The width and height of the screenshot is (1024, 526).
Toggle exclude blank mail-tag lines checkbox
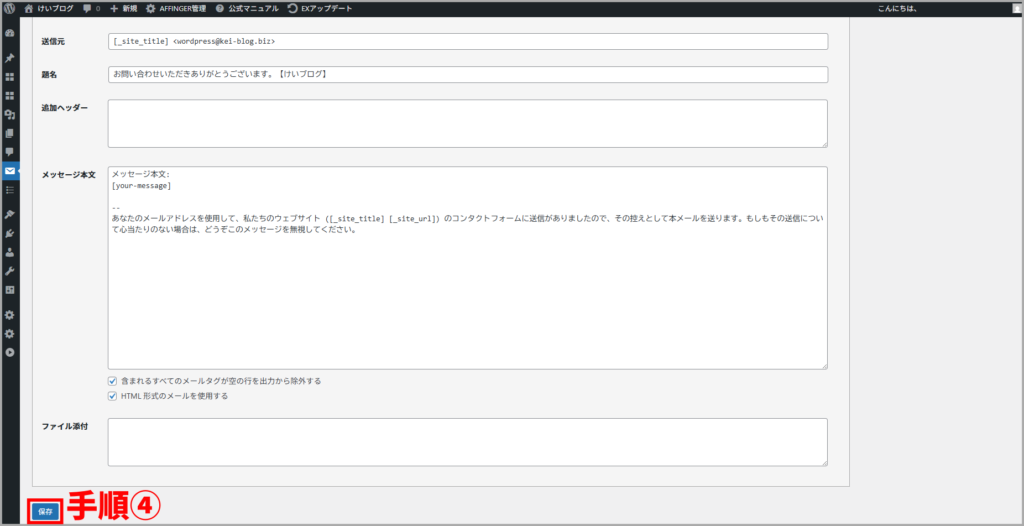[112, 381]
